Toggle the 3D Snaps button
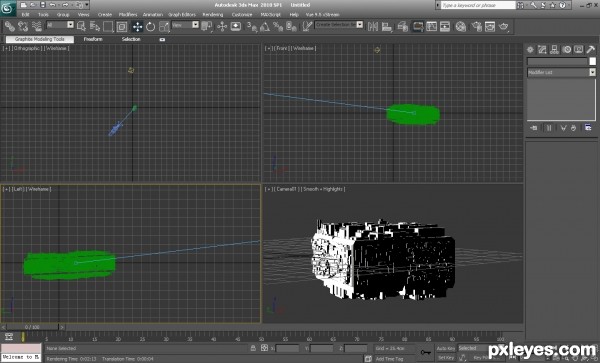 click(251, 26)
